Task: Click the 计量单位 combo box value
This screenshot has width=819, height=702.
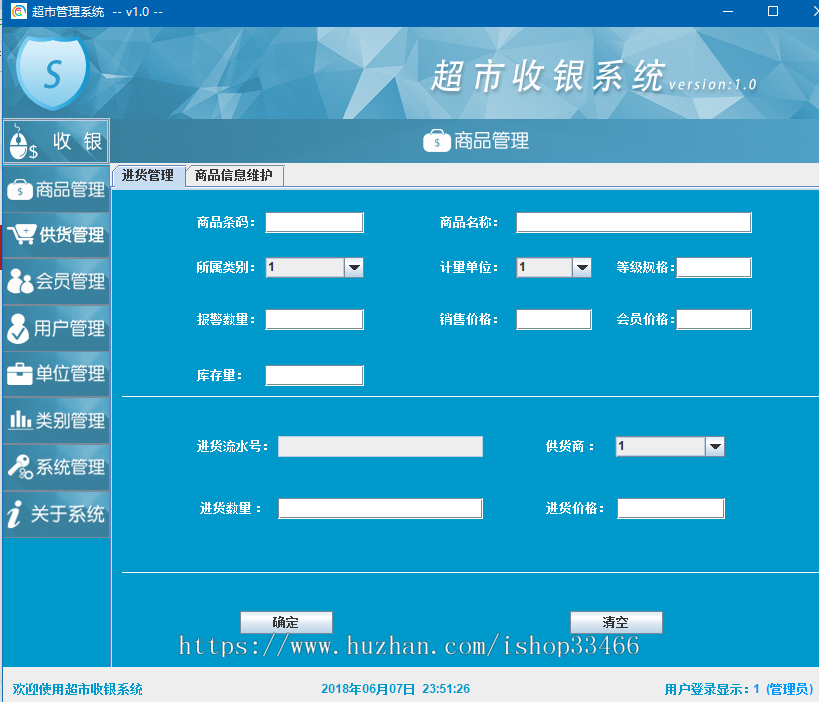Action: [x=544, y=267]
